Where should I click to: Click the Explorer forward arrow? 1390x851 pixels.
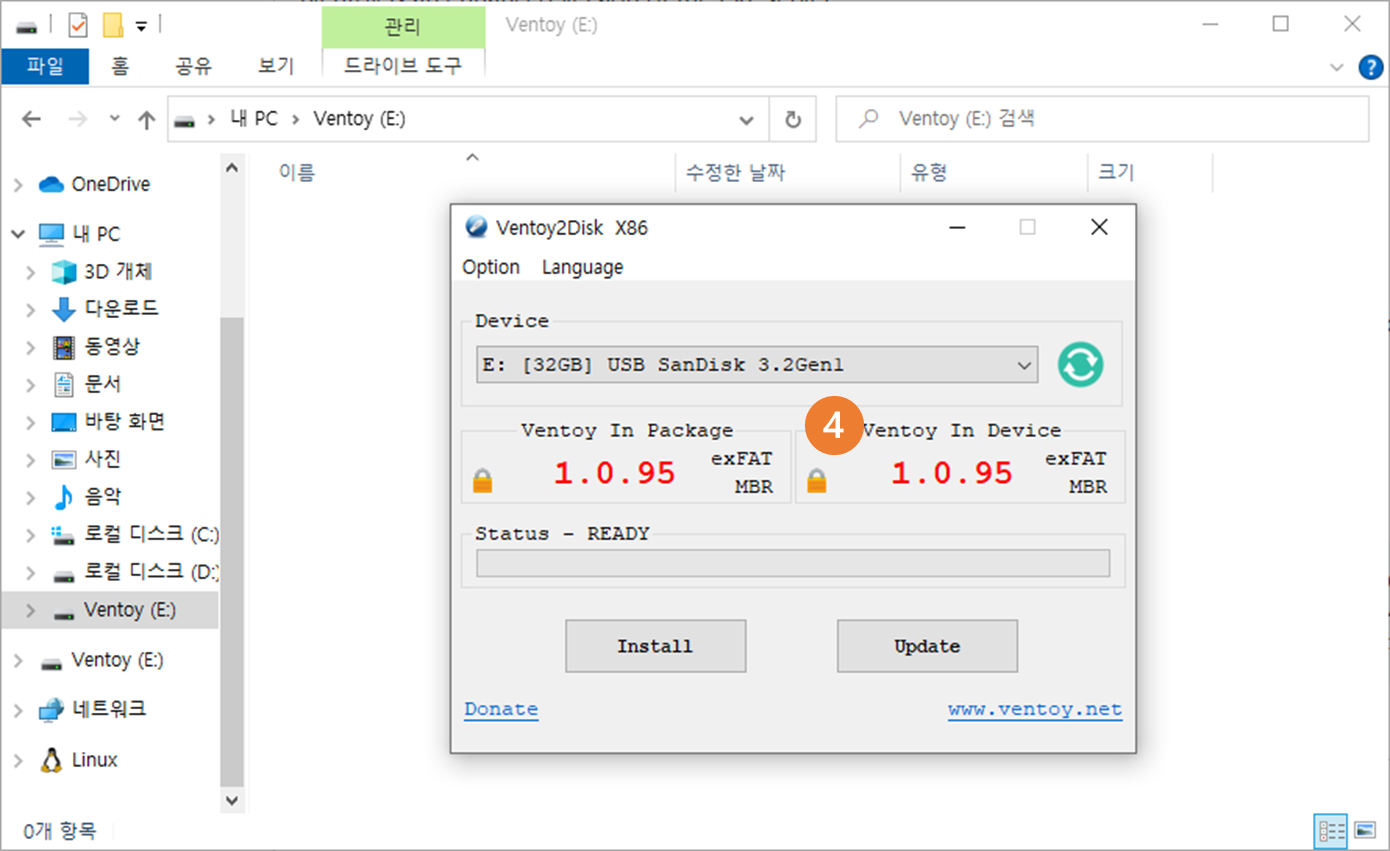(78, 119)
